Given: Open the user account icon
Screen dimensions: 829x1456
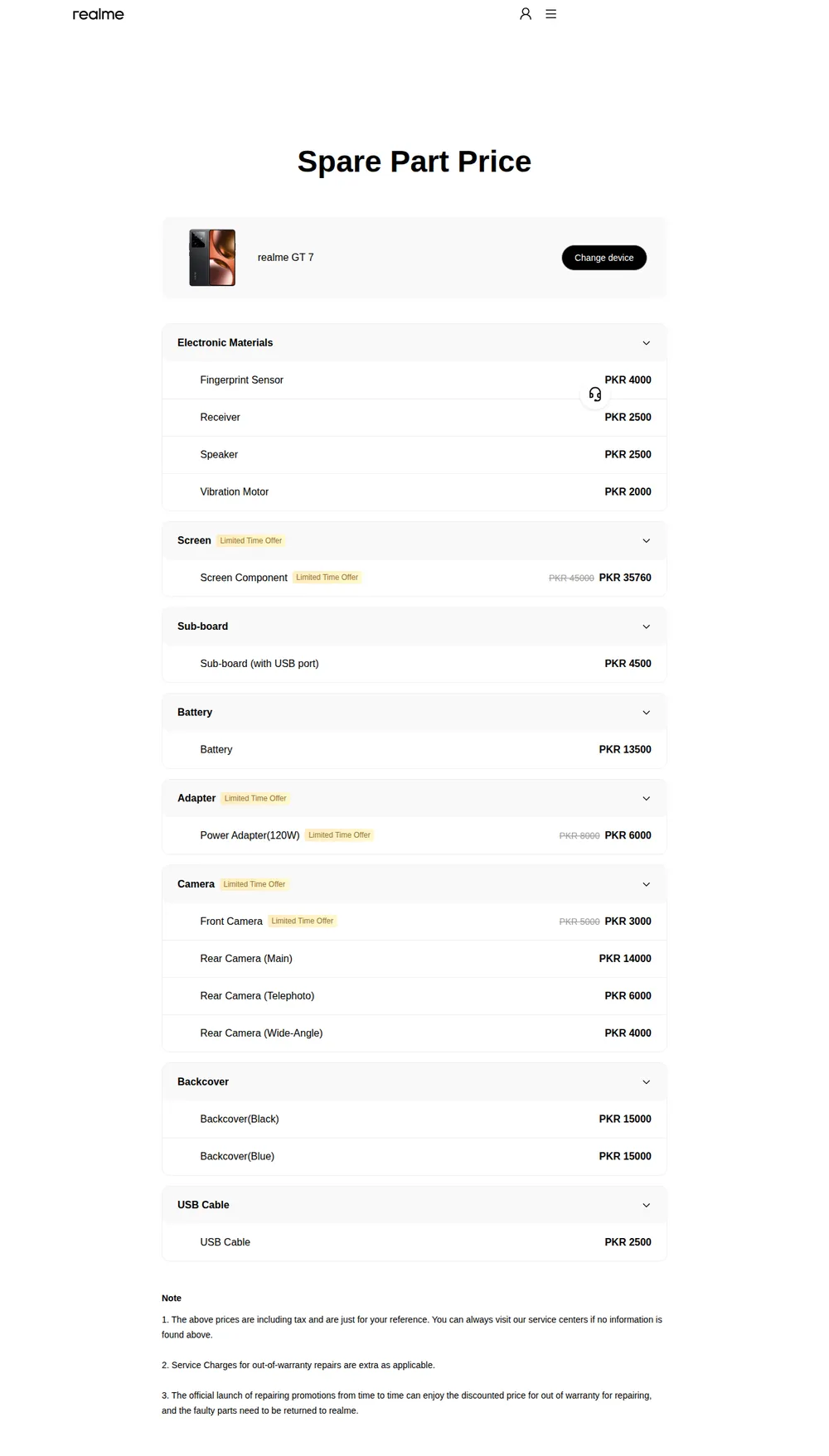Looking at the screenshot, I should 526,14.
